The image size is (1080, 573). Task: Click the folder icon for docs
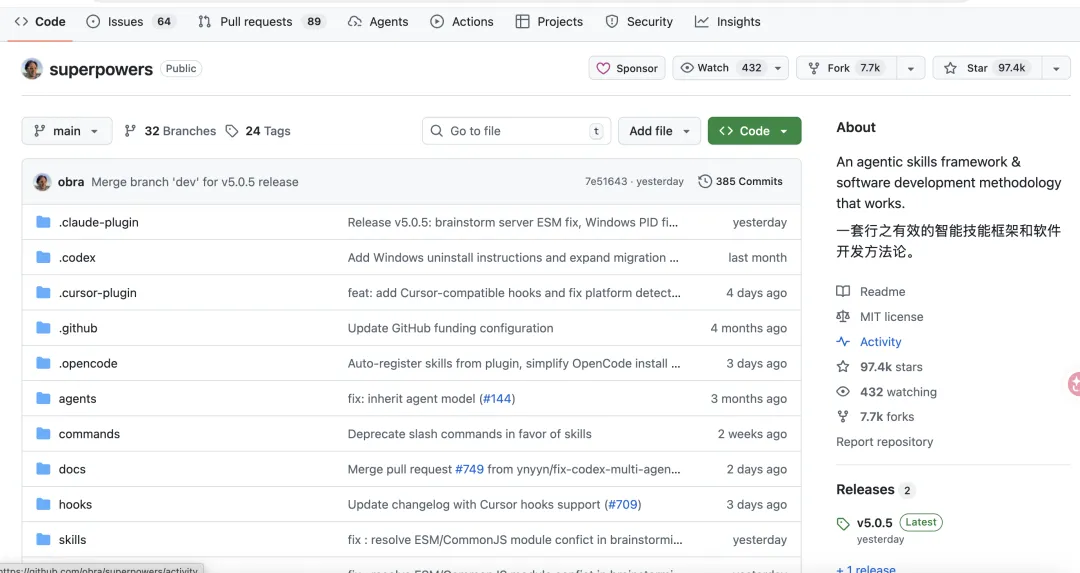[x=43, y=468]
